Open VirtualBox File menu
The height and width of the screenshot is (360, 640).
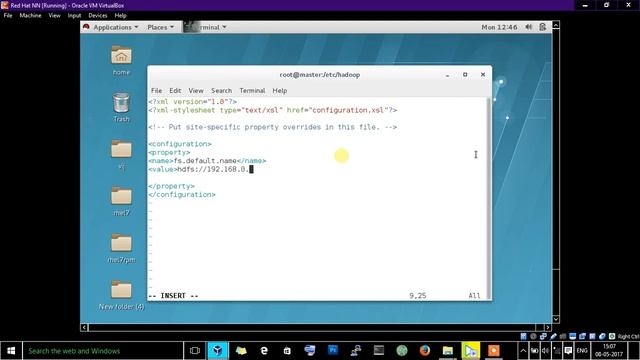[8, 16]
